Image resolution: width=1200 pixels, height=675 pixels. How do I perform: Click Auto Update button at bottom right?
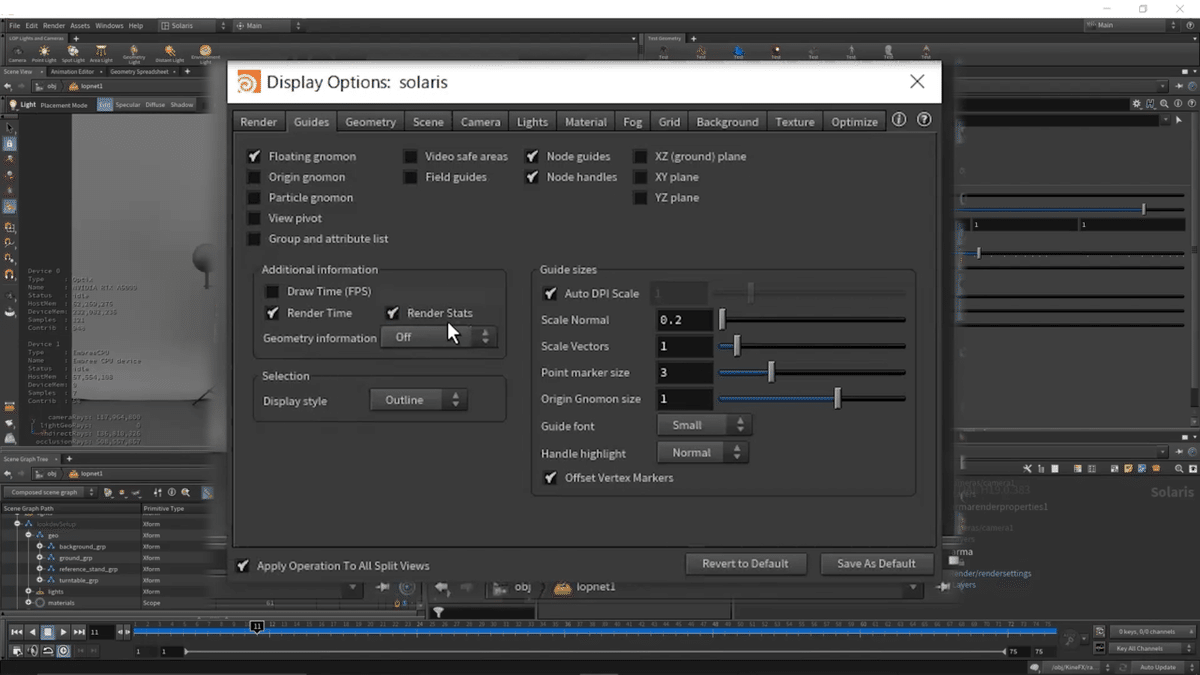pos(1157,667)
